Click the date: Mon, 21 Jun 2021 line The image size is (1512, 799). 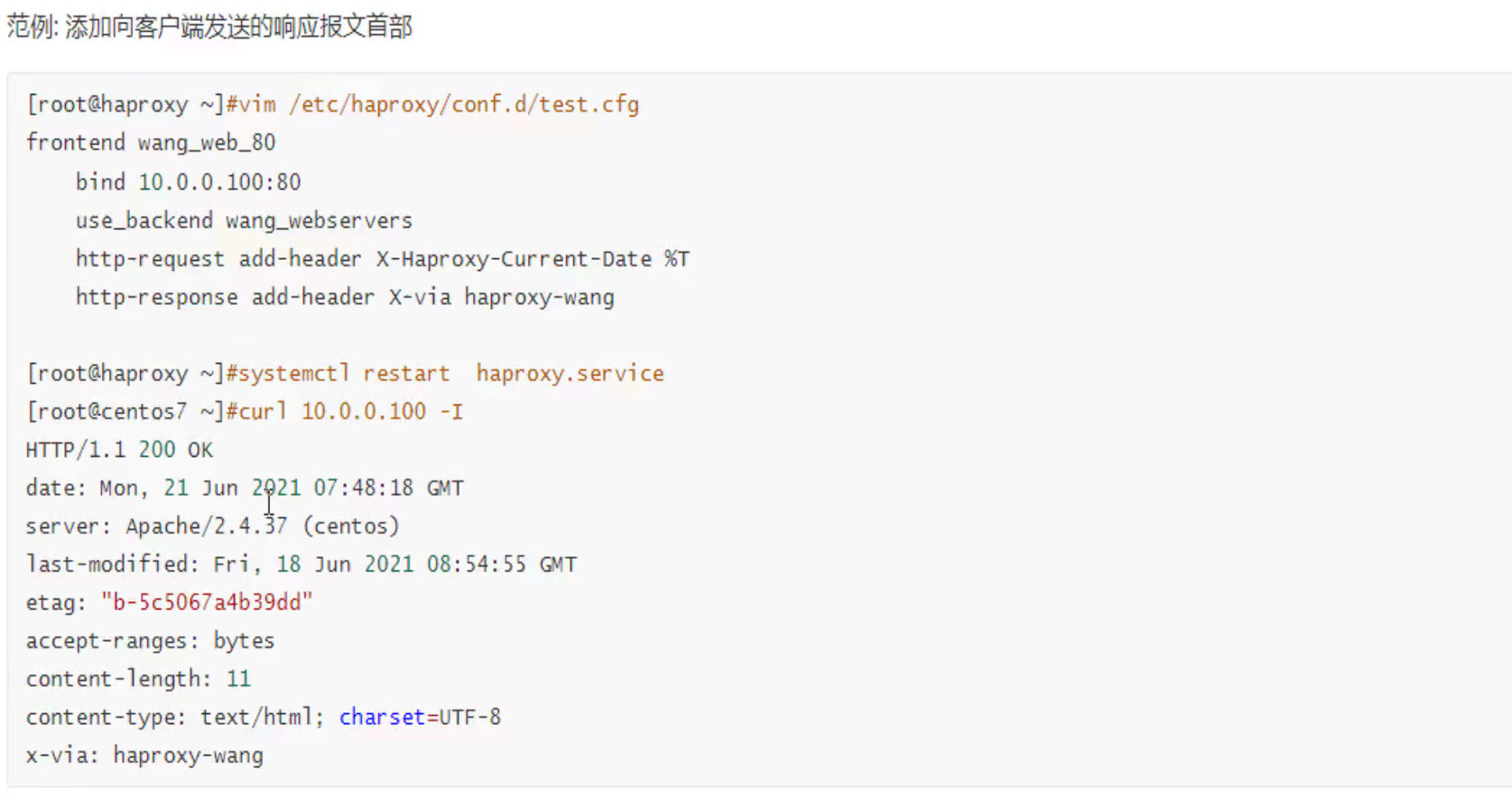point(244,488)
